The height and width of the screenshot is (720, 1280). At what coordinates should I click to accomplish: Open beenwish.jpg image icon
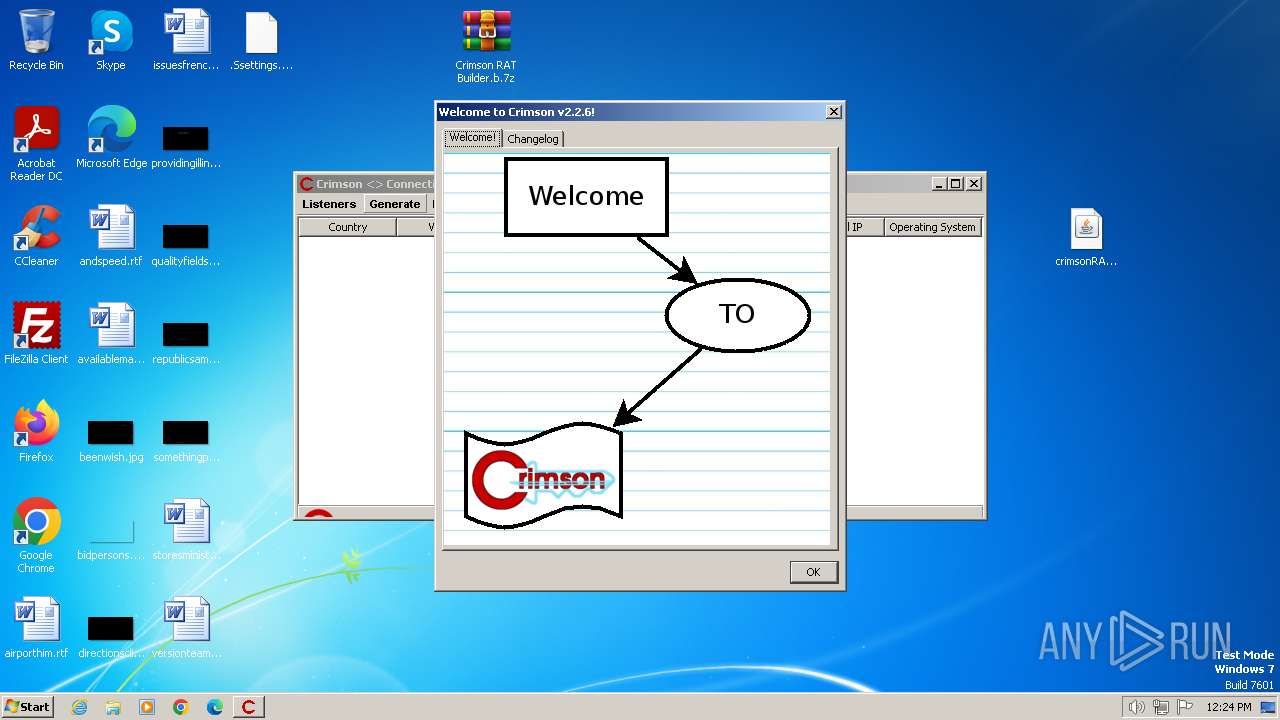(111, 439)
